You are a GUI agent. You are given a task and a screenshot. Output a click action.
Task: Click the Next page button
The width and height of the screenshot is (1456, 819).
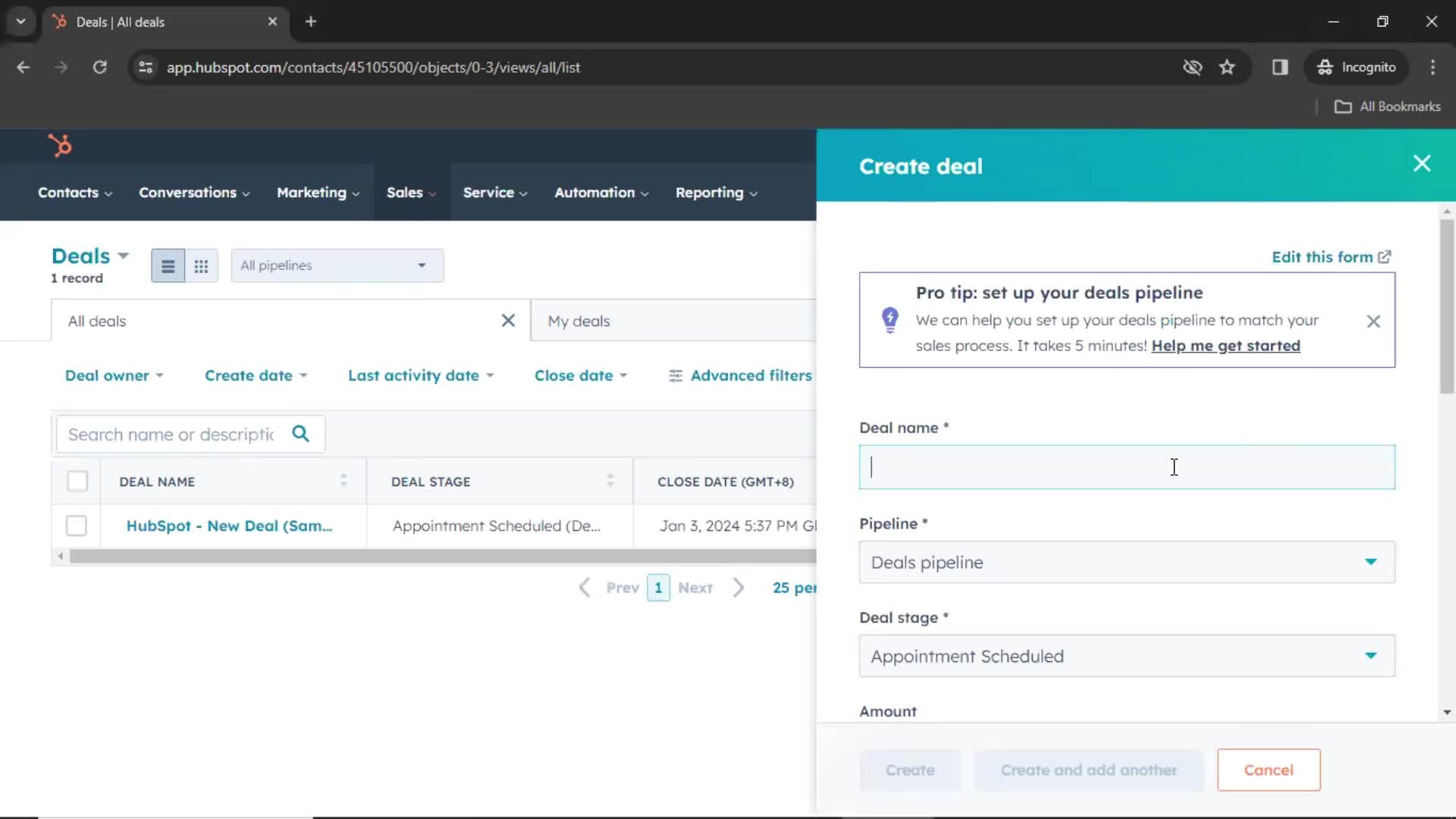click(695, 588)
